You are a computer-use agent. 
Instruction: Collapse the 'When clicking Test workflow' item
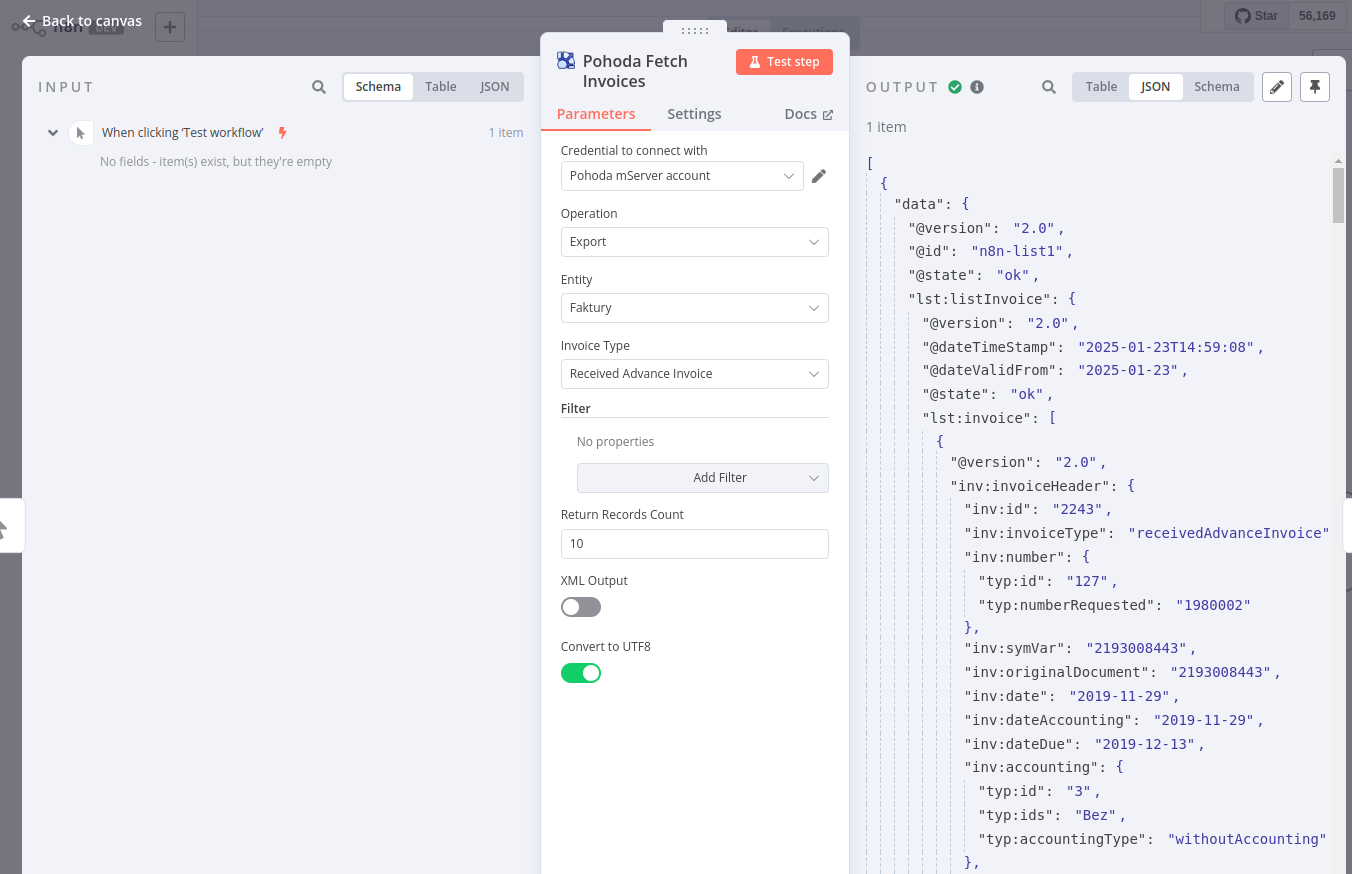[53, 133]
